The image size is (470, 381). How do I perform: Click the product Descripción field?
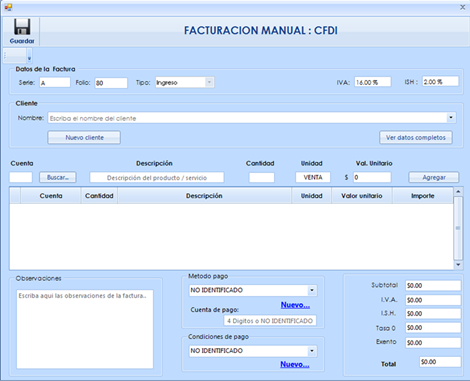157,178
